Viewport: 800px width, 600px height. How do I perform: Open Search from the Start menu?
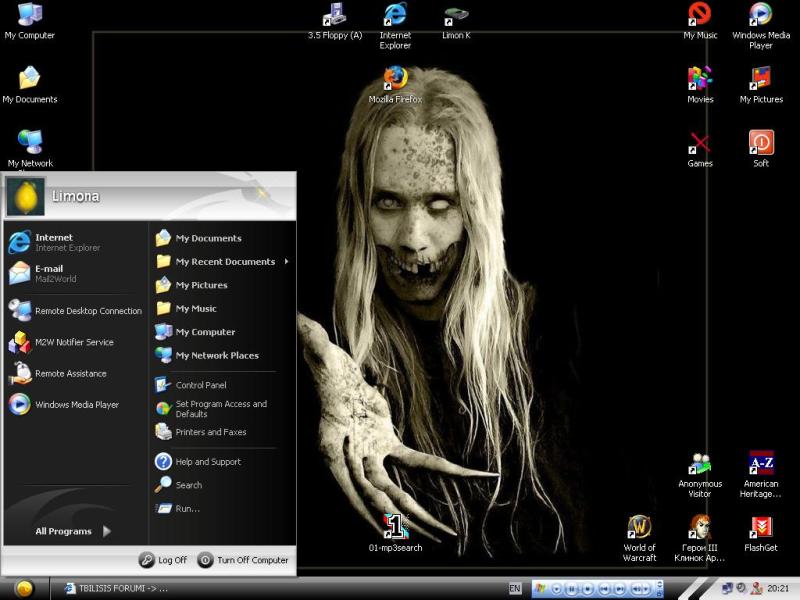pyautogui.click(x=222, y=485)
